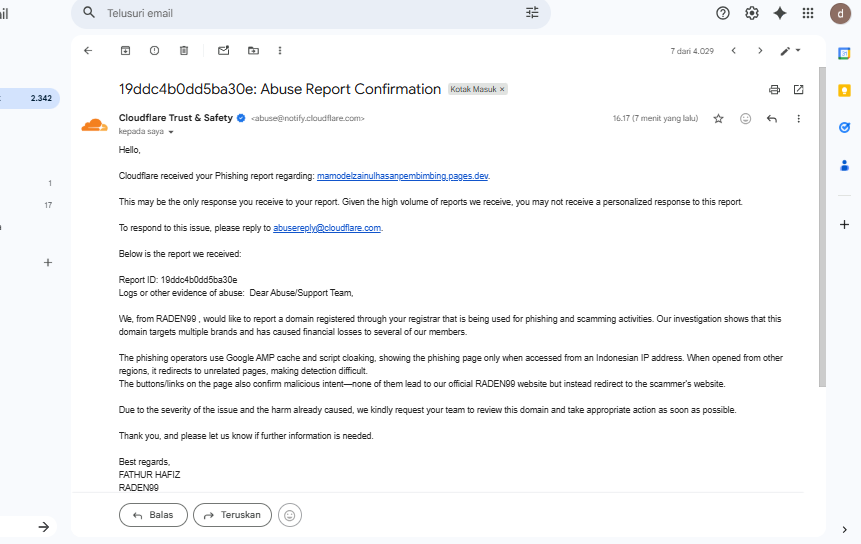The image size is (861, 544).
Task: Go to the newer email arrow
Action: [x=734, y=51]
